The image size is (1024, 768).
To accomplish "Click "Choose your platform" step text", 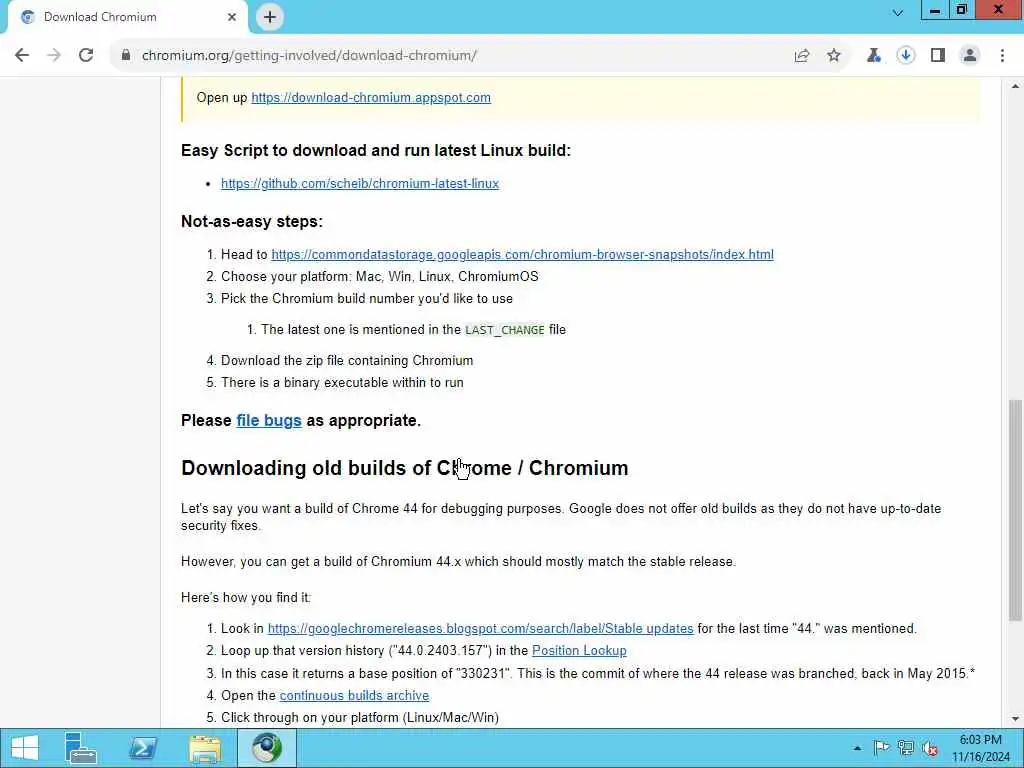I will coord(379,277).
